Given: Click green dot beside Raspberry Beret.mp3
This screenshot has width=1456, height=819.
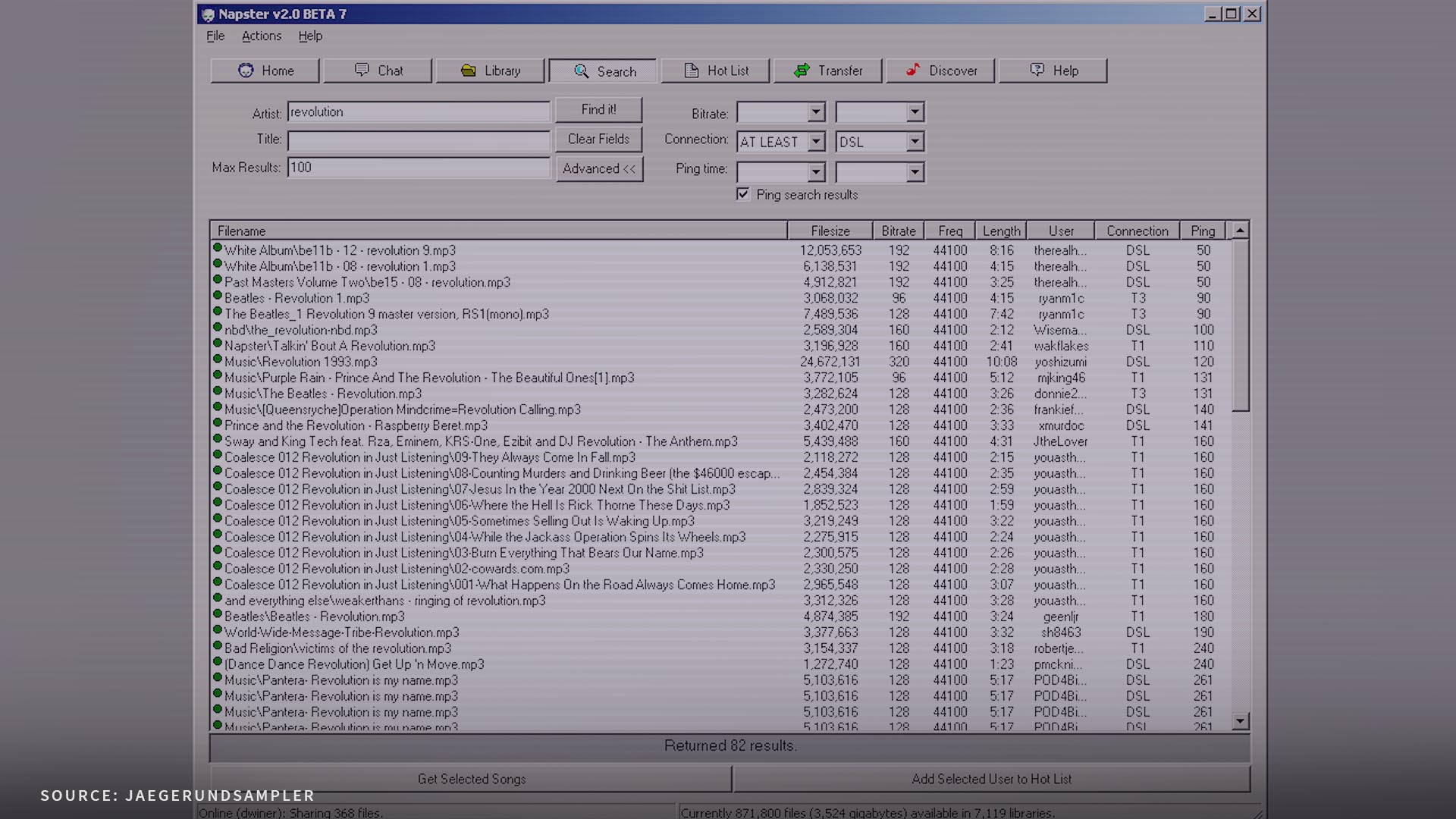Looking at the screenshot, I should pyautogui.click(x=218, y=422).
